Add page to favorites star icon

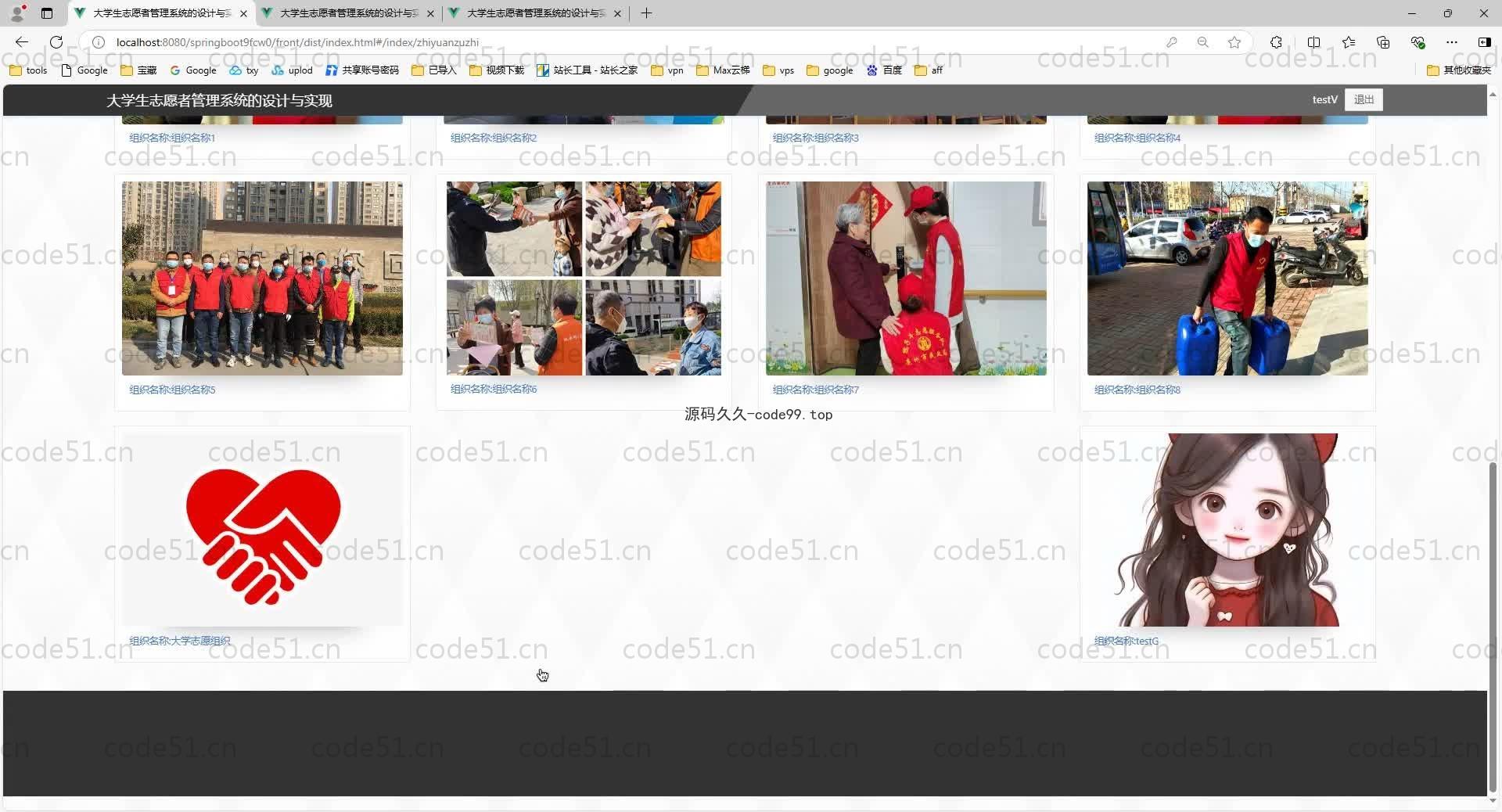pyautogui.click(x=1234, y=42)
